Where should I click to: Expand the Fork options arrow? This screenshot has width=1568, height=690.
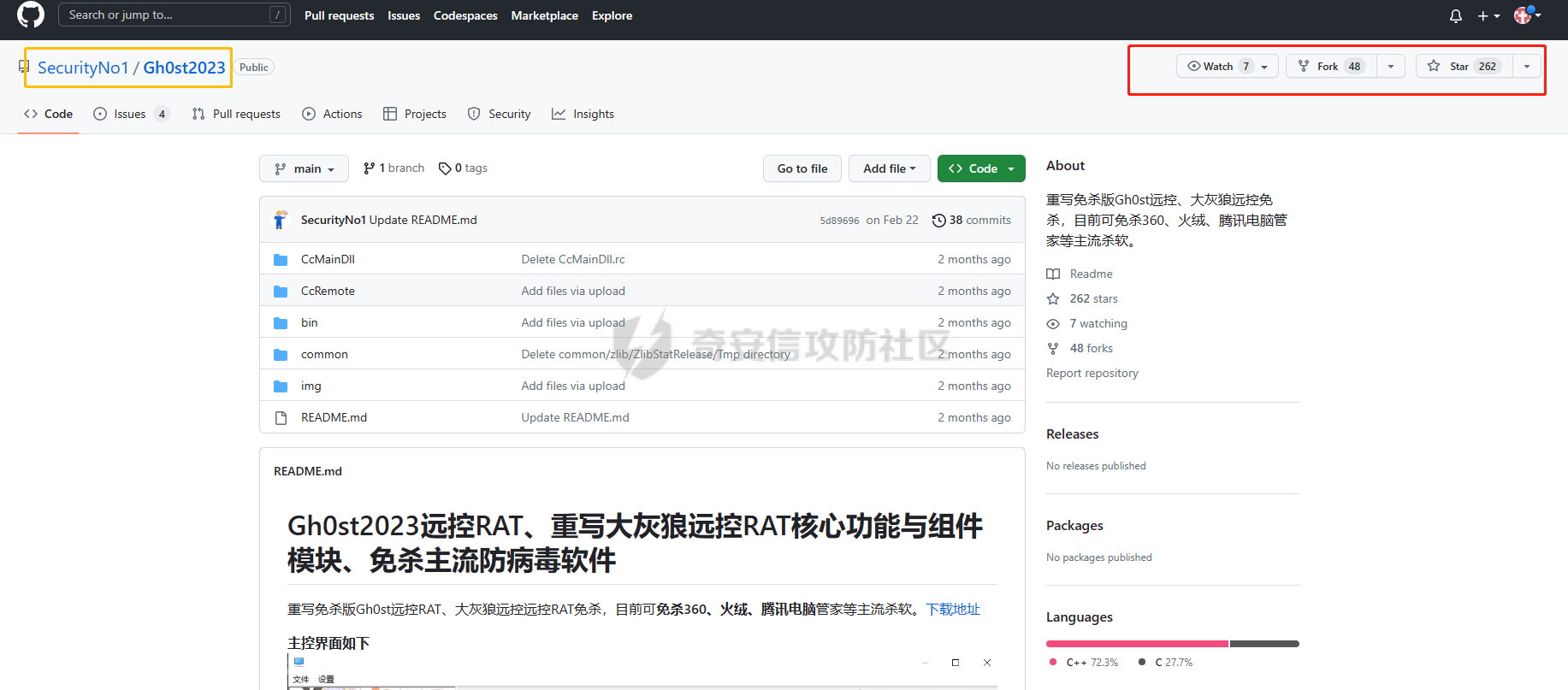(x=1391, y=66)
